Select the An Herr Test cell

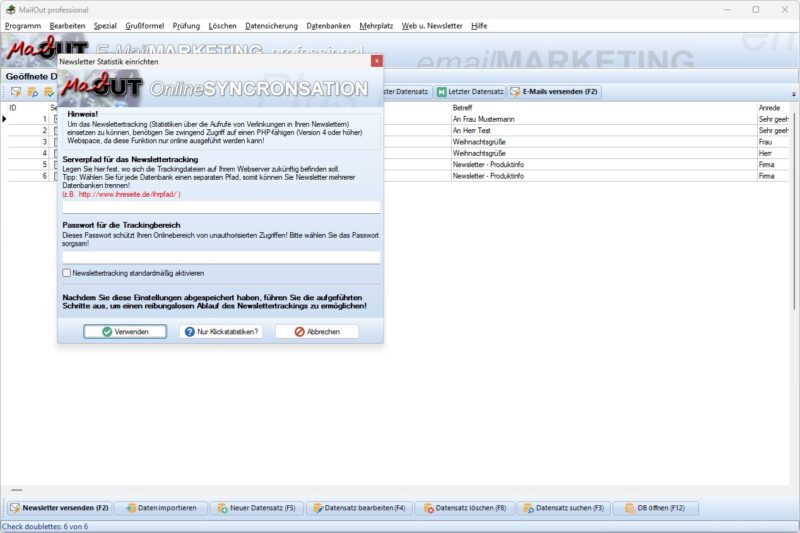(604, 131)
